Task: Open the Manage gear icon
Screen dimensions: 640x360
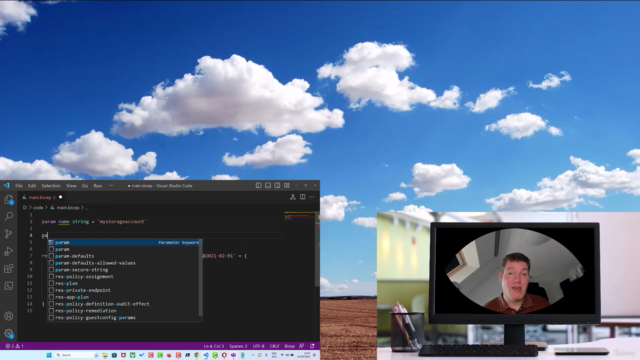Action: (9, 333)
